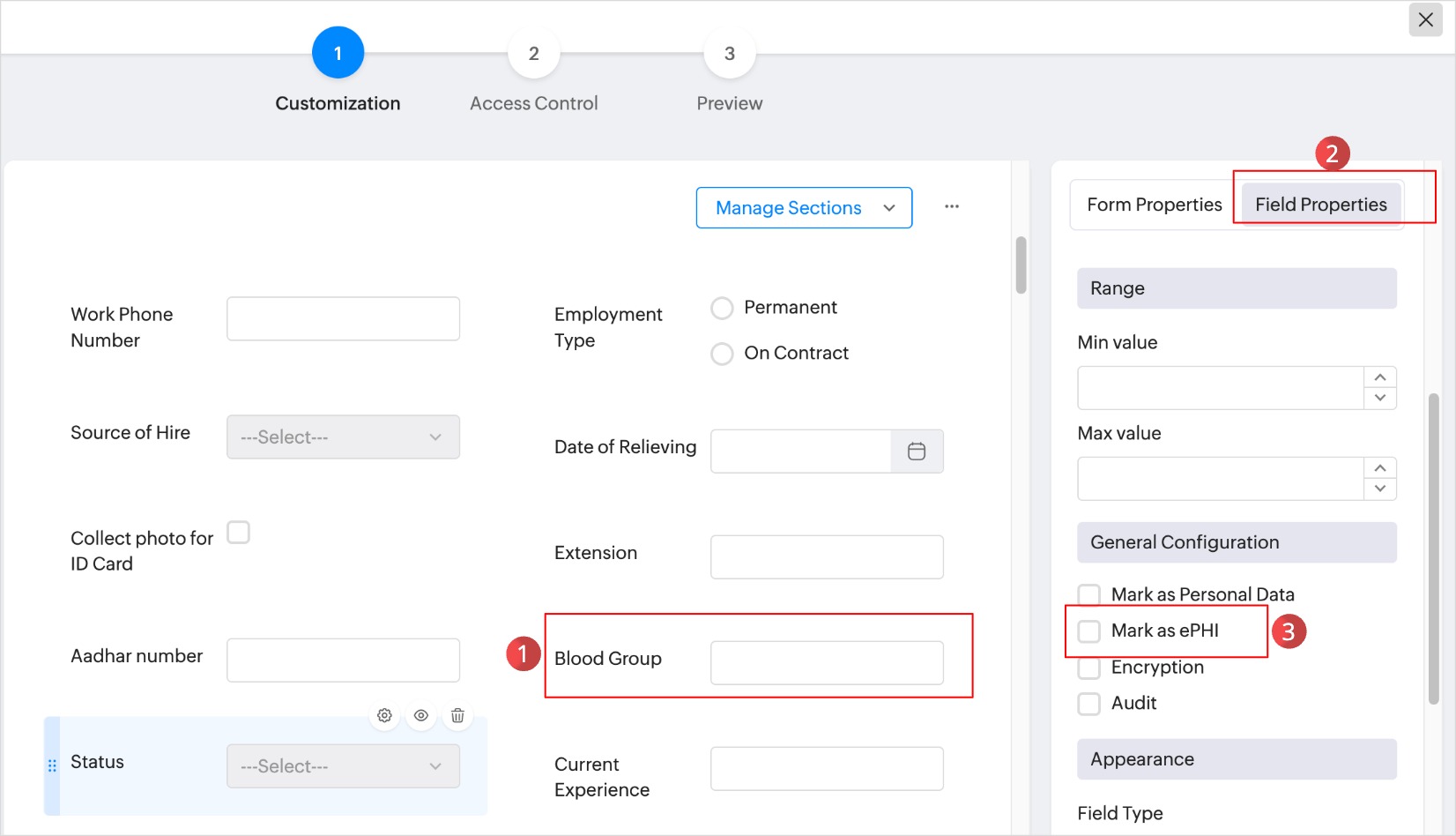Click the eye icon above Status field
The width and height of the screenshot is (1456, 836).
pyautogui.click(x=421, y=715)
